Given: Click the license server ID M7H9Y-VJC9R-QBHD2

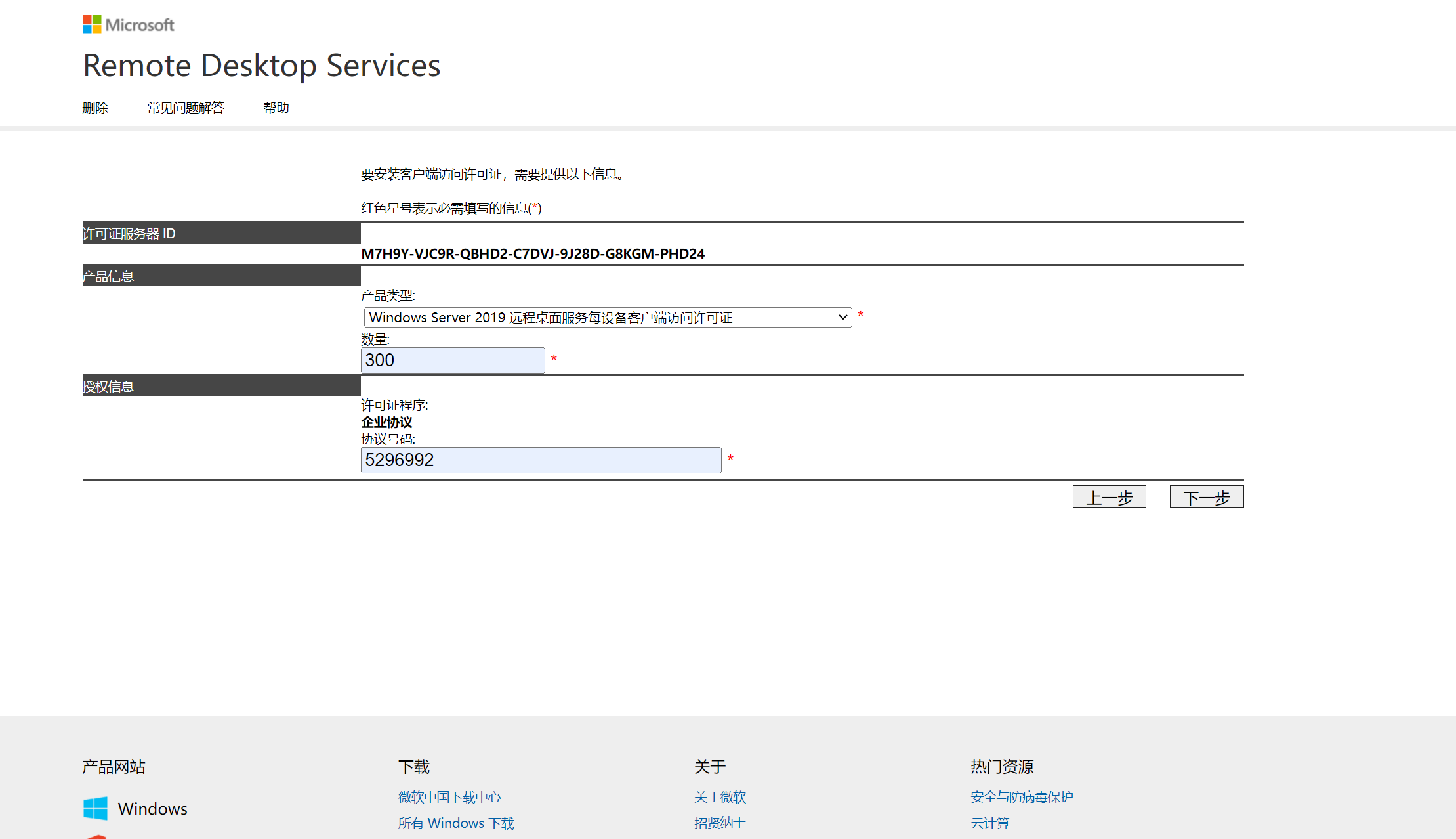Looking at the screenshot, I should (533, 254).
